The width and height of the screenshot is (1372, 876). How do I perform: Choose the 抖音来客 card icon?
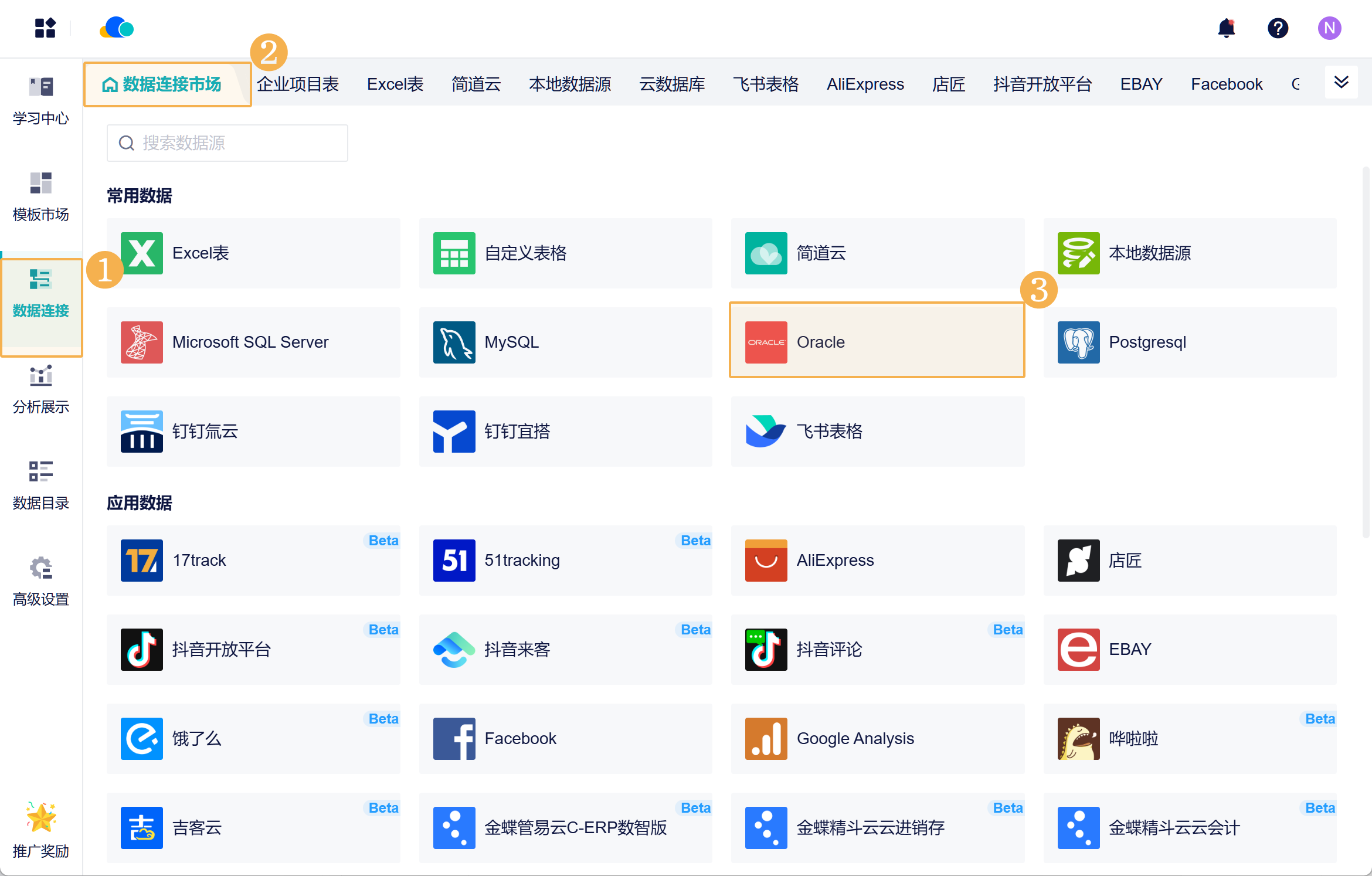(x=454, y=650)
